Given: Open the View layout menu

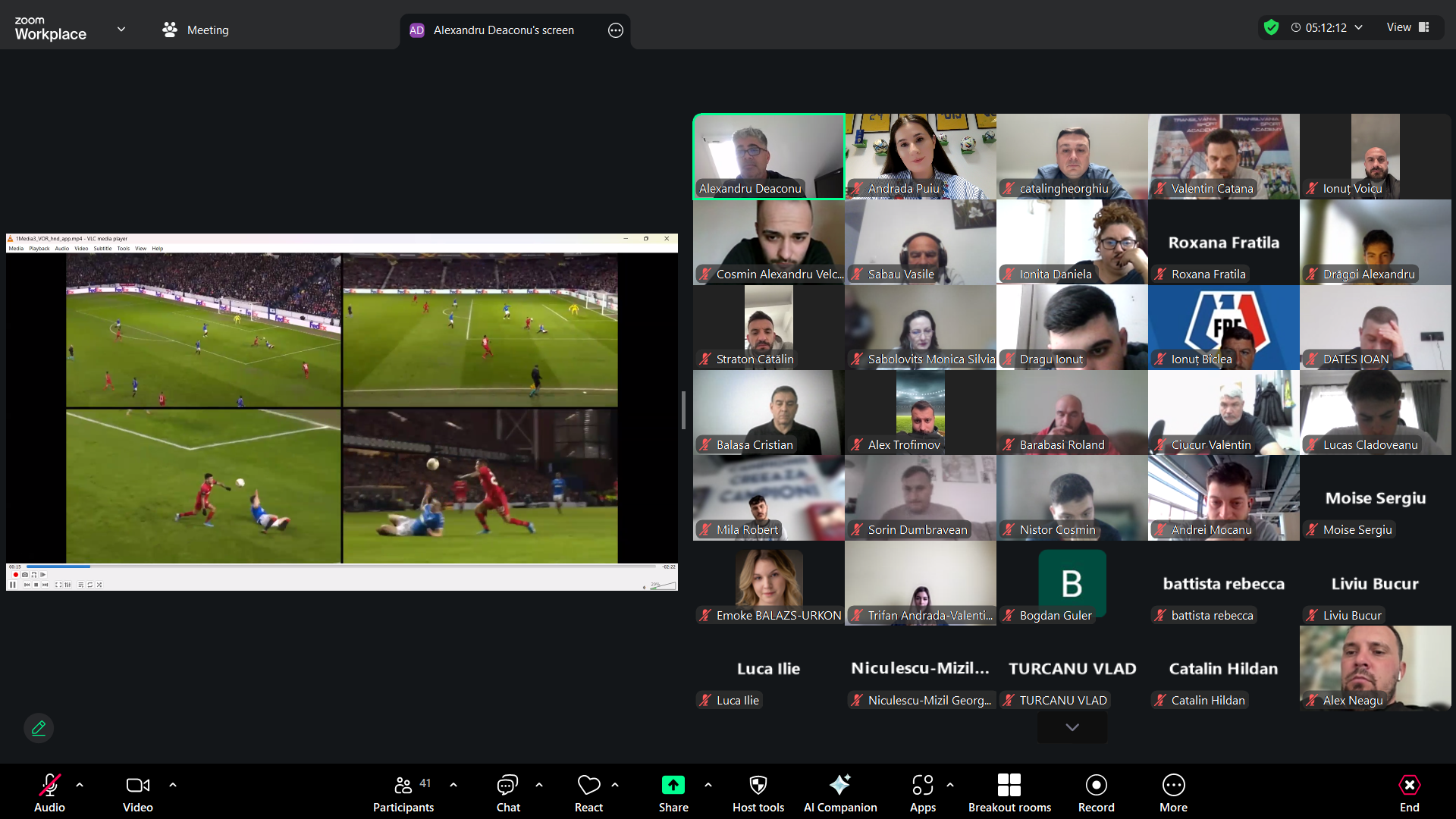Looking at the screenshot, I should [x=1407, y=27].
